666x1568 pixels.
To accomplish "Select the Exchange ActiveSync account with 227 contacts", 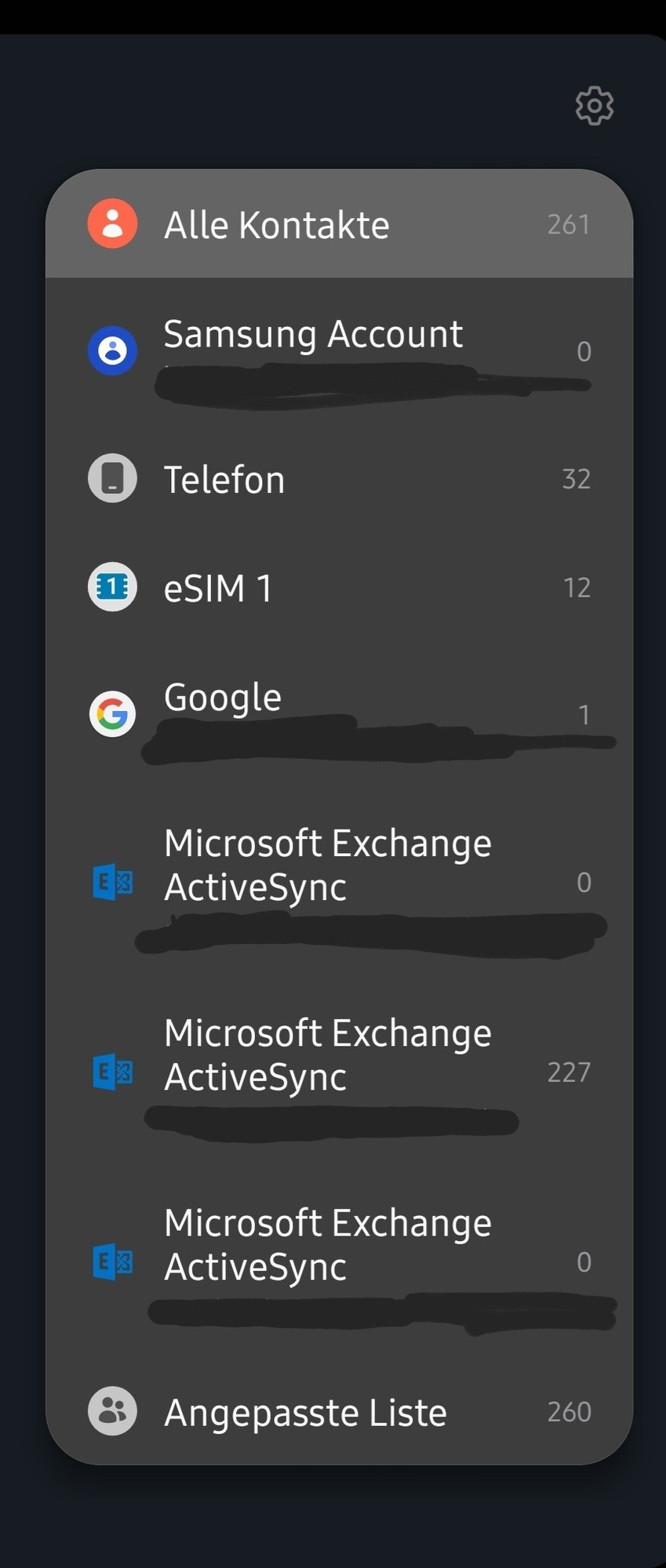I will pos(339,1072).
